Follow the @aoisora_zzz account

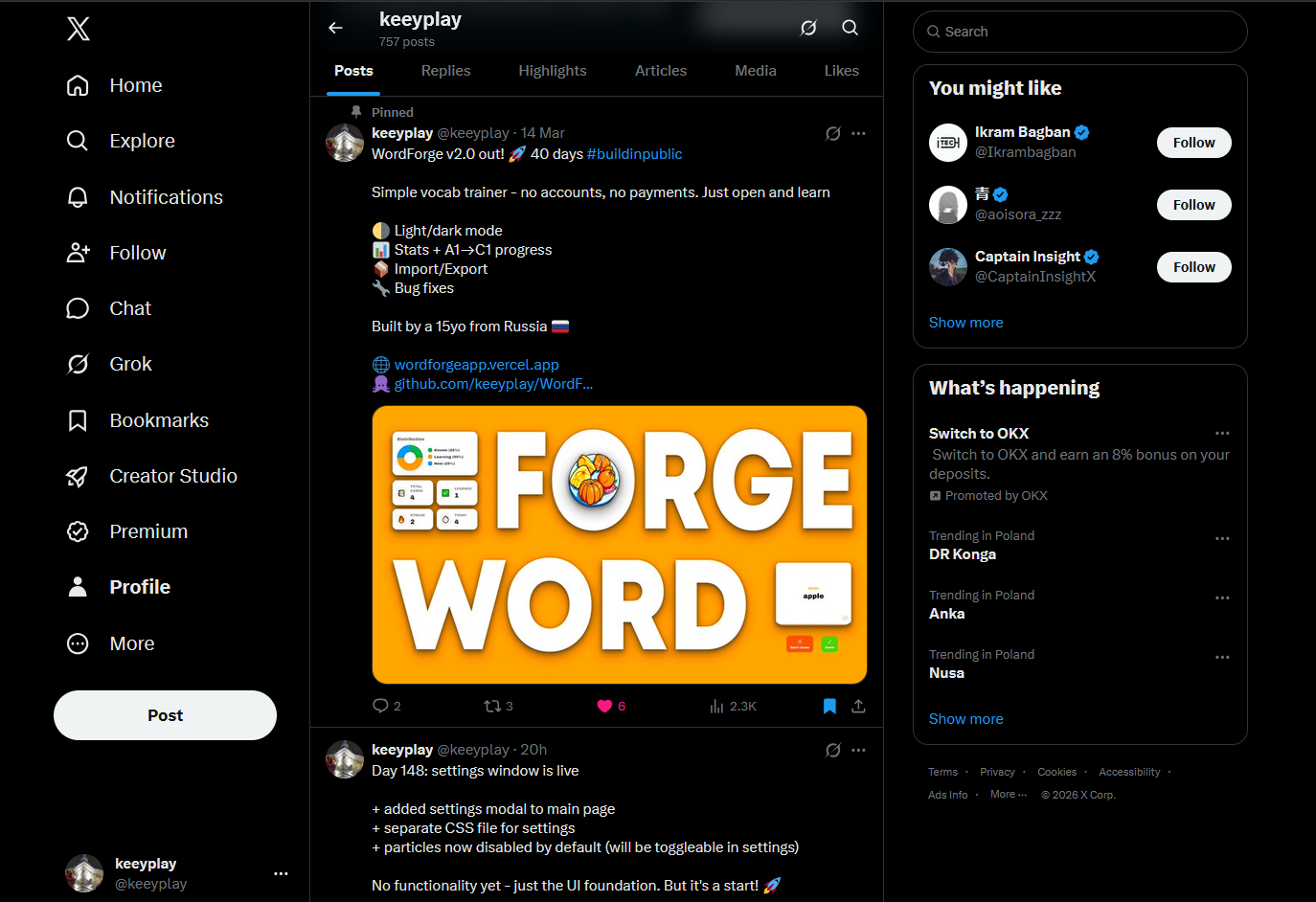(x=1194, y=205)
